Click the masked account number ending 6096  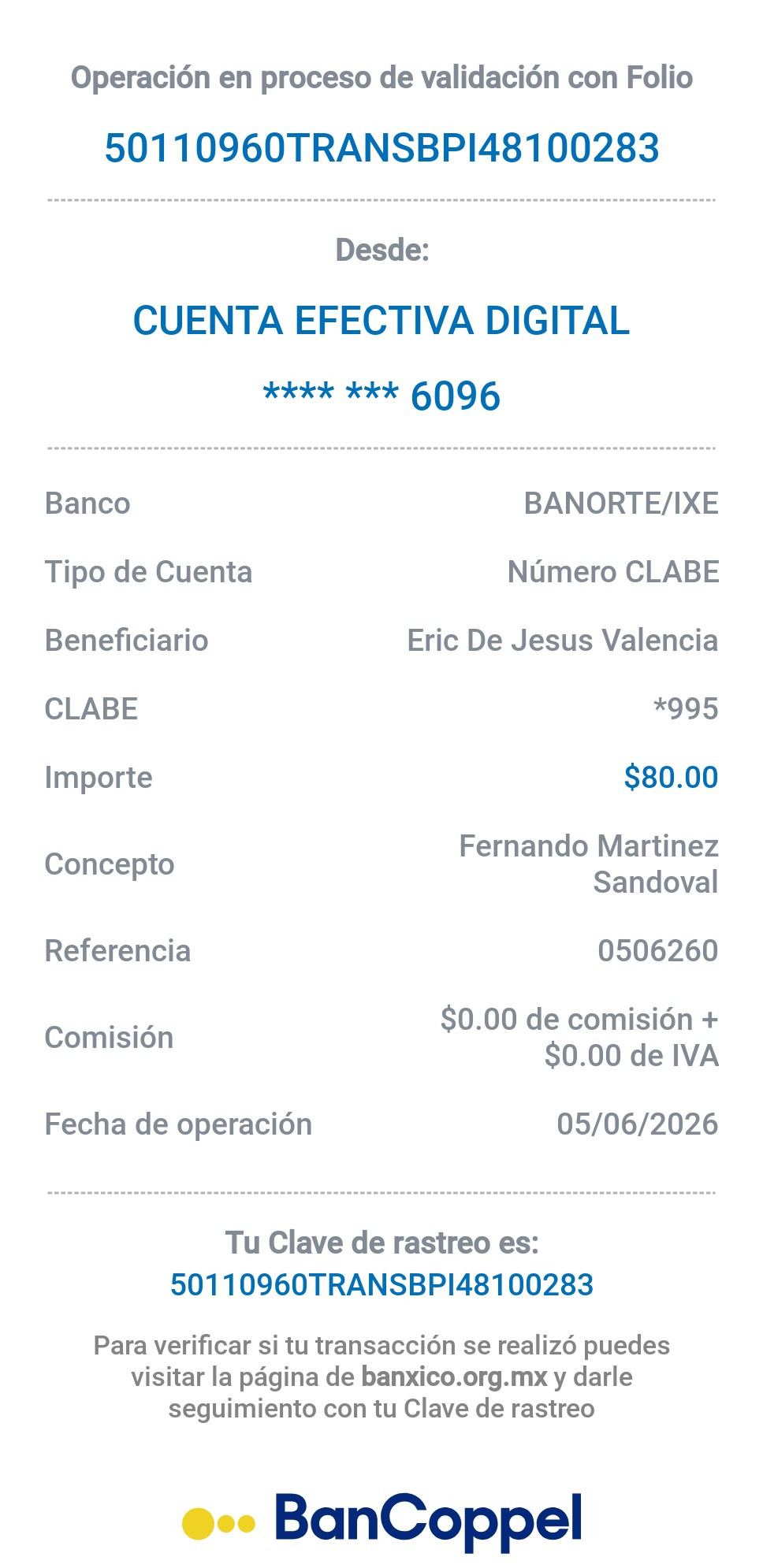[x=381, y=395]
